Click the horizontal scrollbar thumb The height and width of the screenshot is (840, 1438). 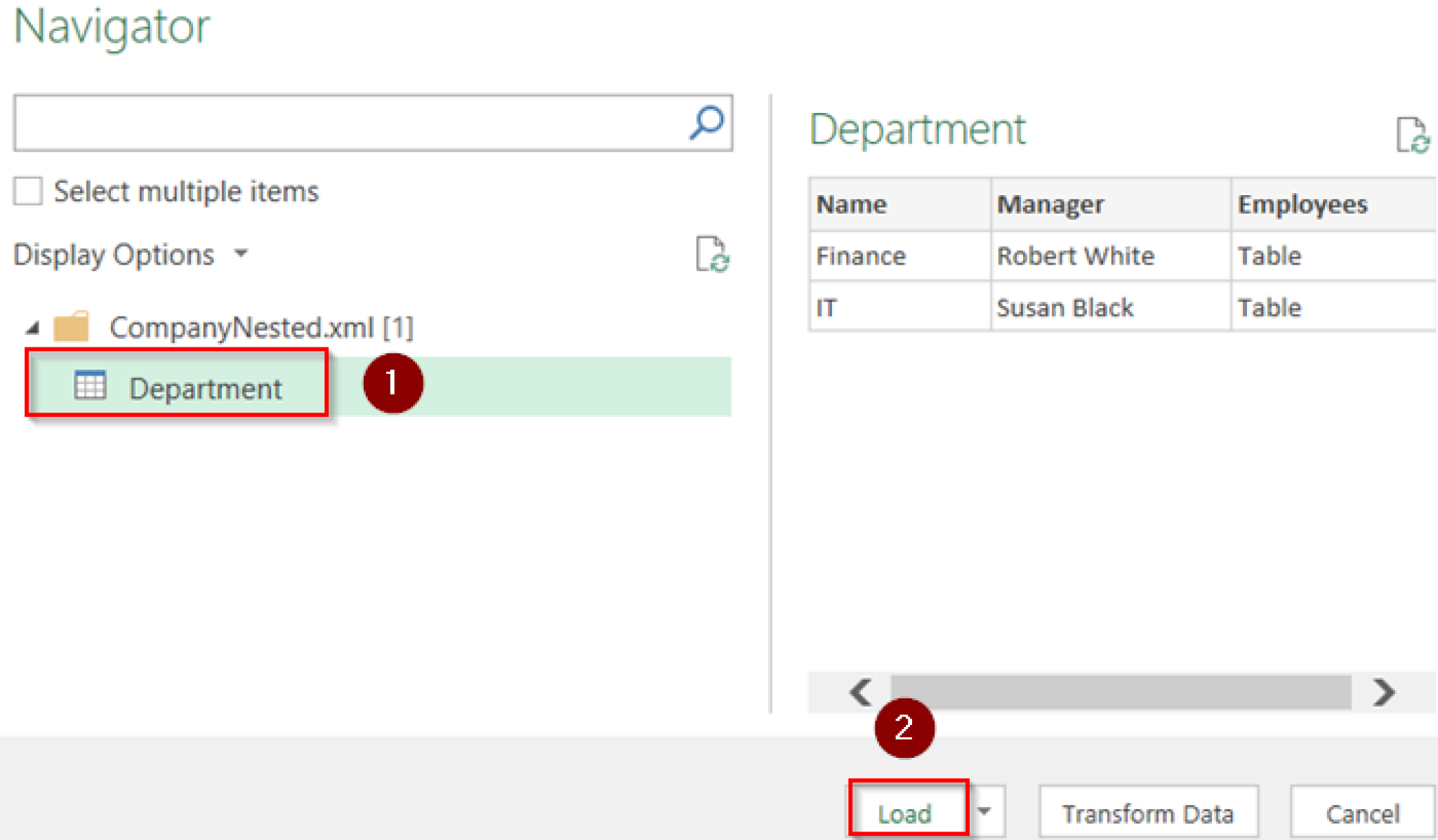tap(1121, 692)
